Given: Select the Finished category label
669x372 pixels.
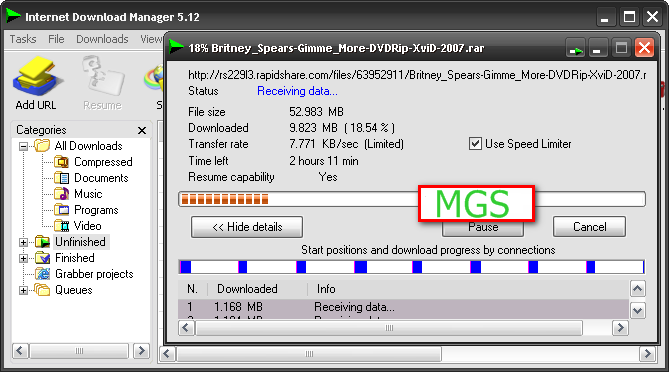Looking at the screenshot, I should coord(75,258).
